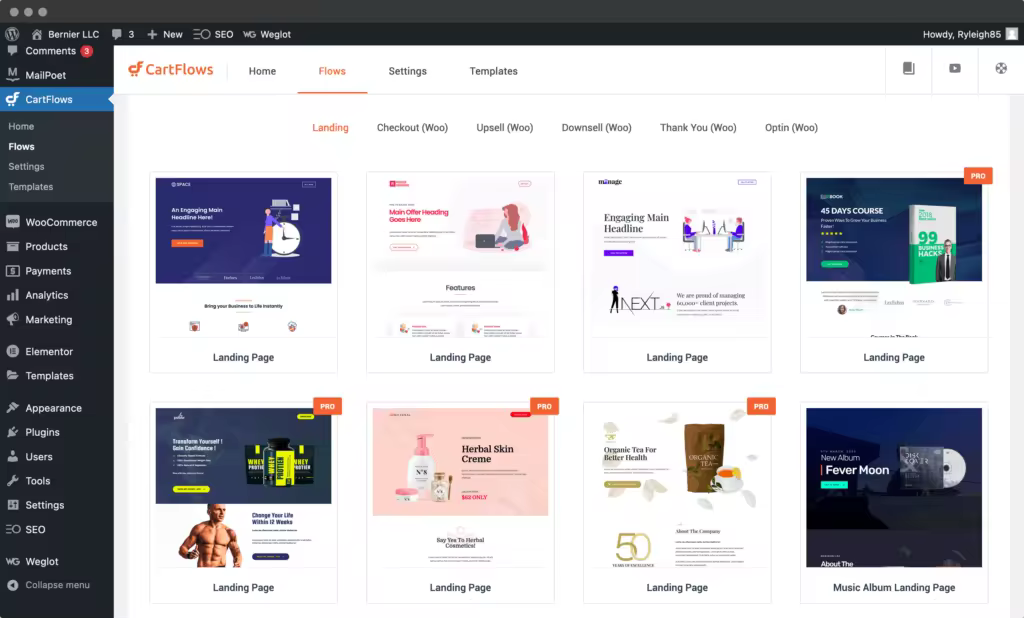The height and width of the screenshot is (618, 1024).
Task: Open the CartFlows support lifebuoy icon
Action: 1000,68
